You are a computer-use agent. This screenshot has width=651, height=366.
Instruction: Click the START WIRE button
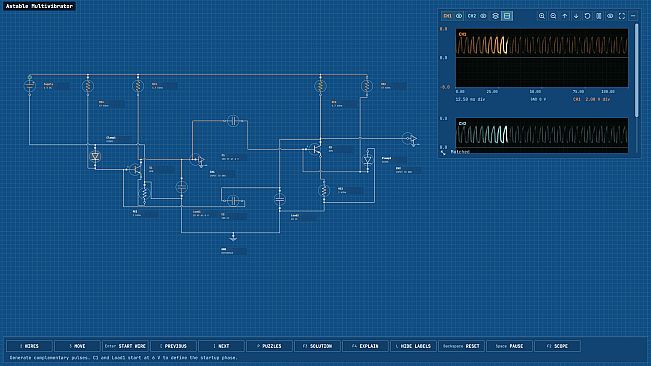click(x=125, y=346)
